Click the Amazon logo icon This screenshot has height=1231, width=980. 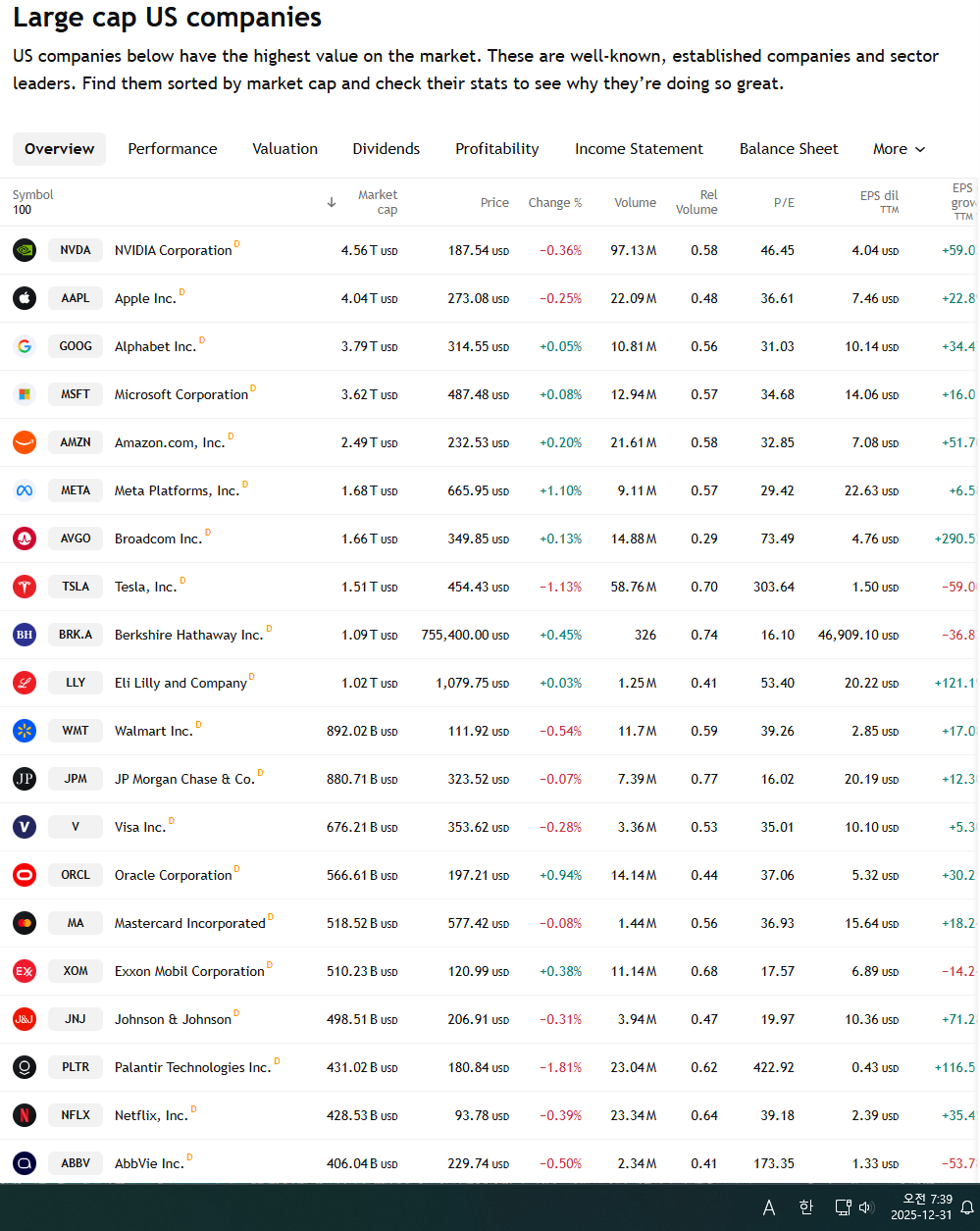click(x=25, y=442)
